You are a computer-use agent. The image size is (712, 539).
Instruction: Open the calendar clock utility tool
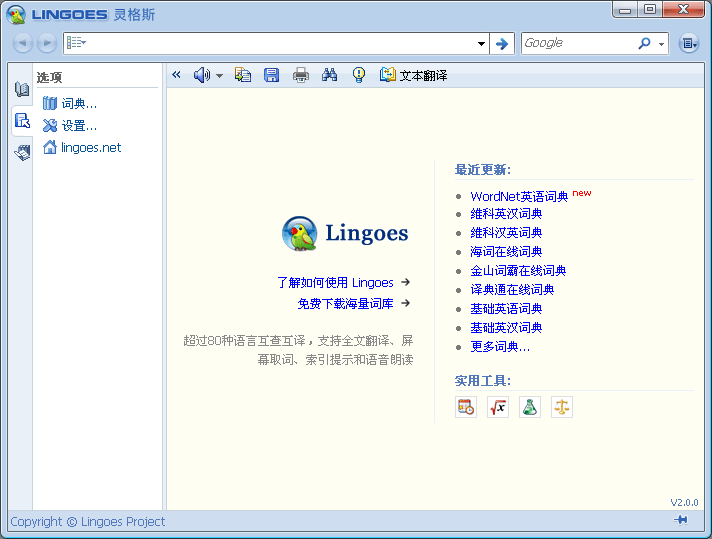click(x=466, y=407)
